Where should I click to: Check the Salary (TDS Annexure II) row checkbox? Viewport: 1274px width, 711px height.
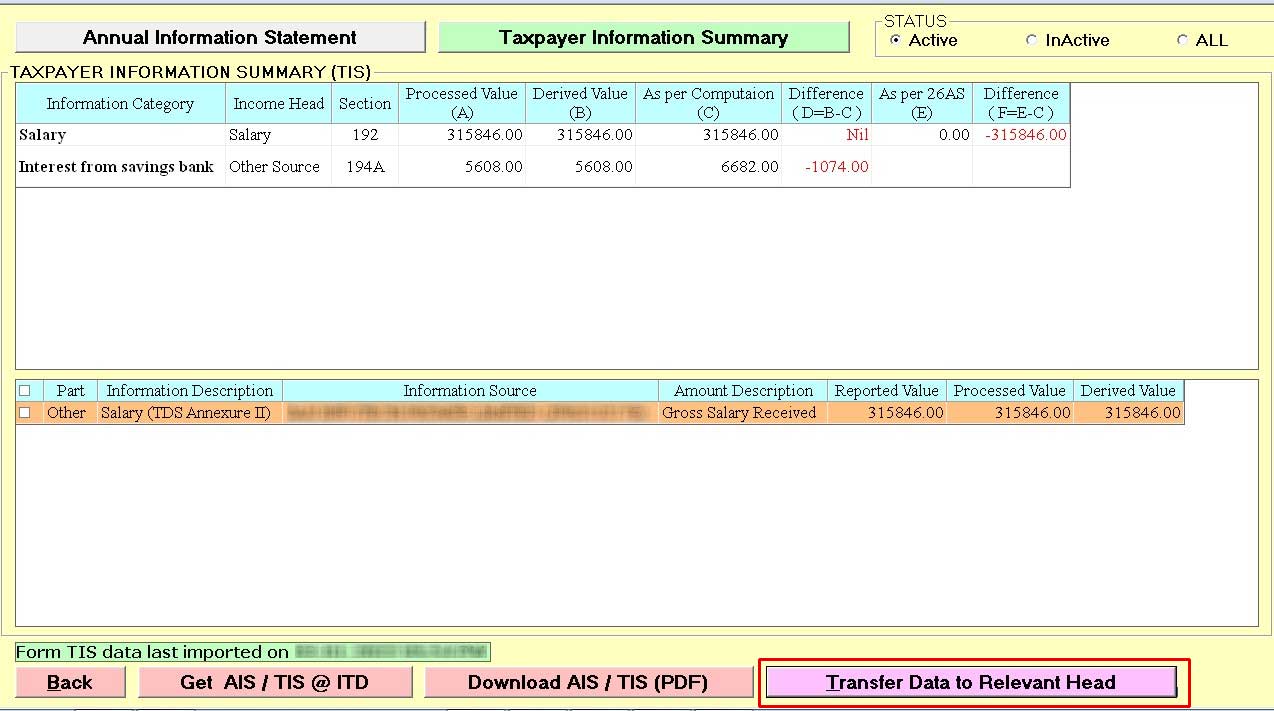[25, 413]
